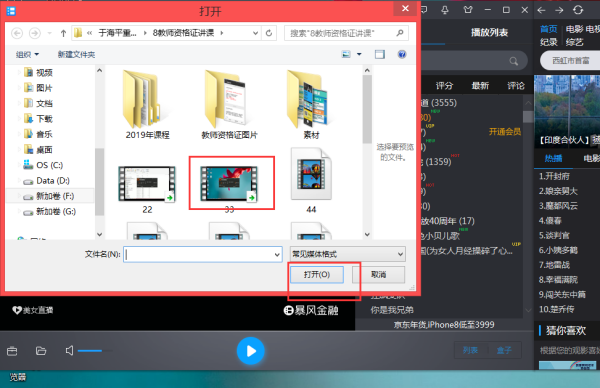Image resolution: width=600 pixels, height=388 pixels.
Task: Change the file view layout icon
Action: point(346,54)
